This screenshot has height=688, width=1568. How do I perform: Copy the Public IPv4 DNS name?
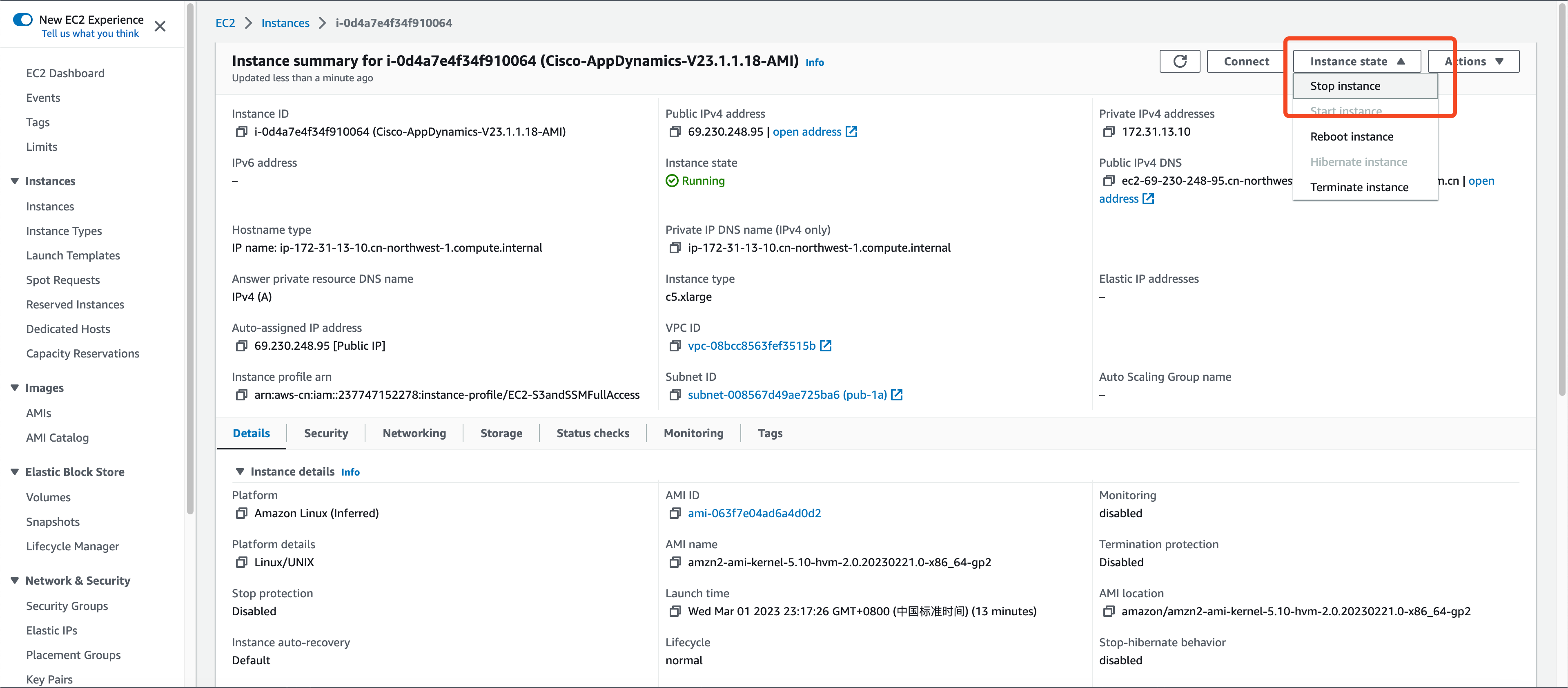(1109, 181)
